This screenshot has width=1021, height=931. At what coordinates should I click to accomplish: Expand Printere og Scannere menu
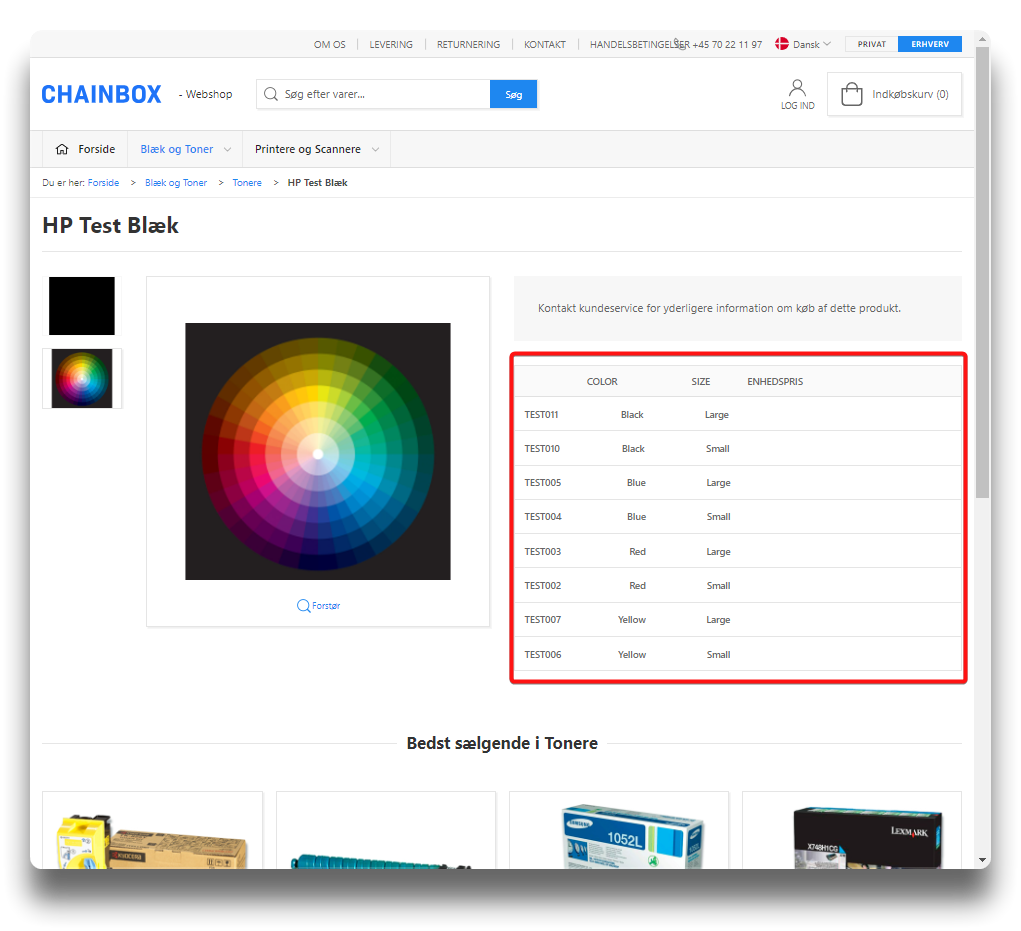(316, 149)
